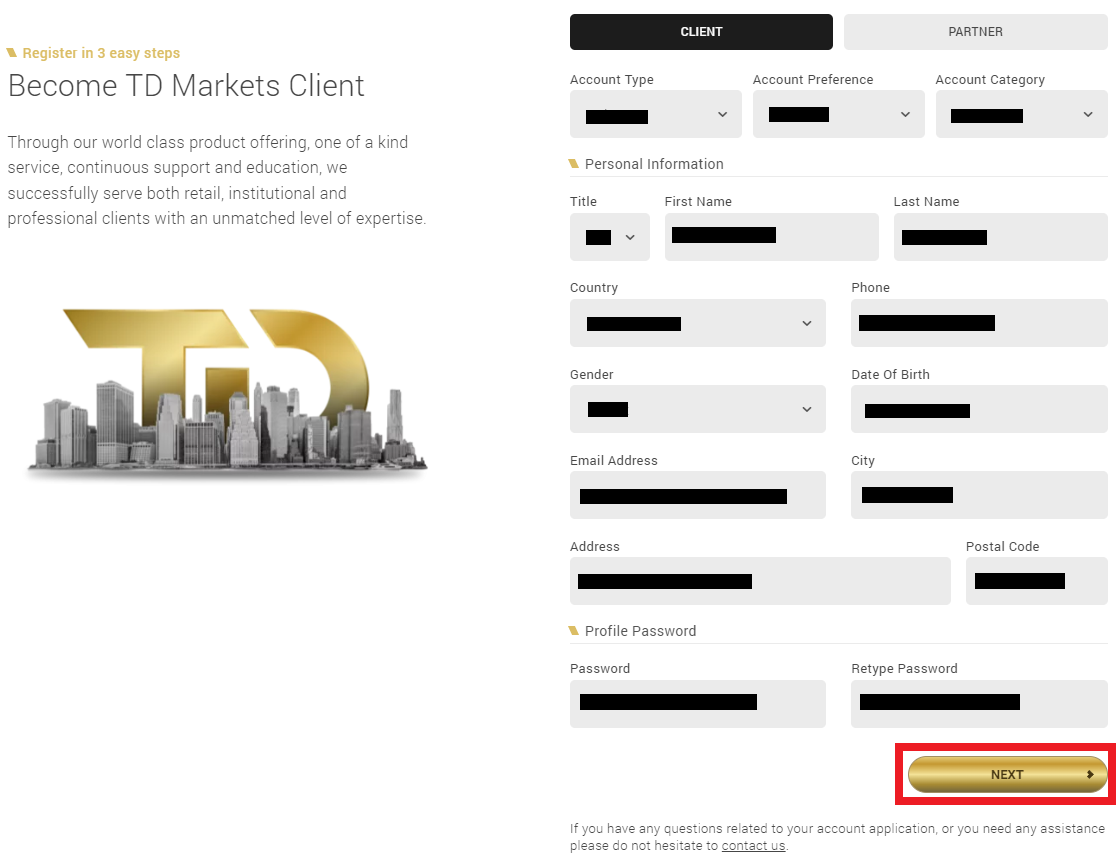Click the Date Of Birth field

(x=980, y=409)
